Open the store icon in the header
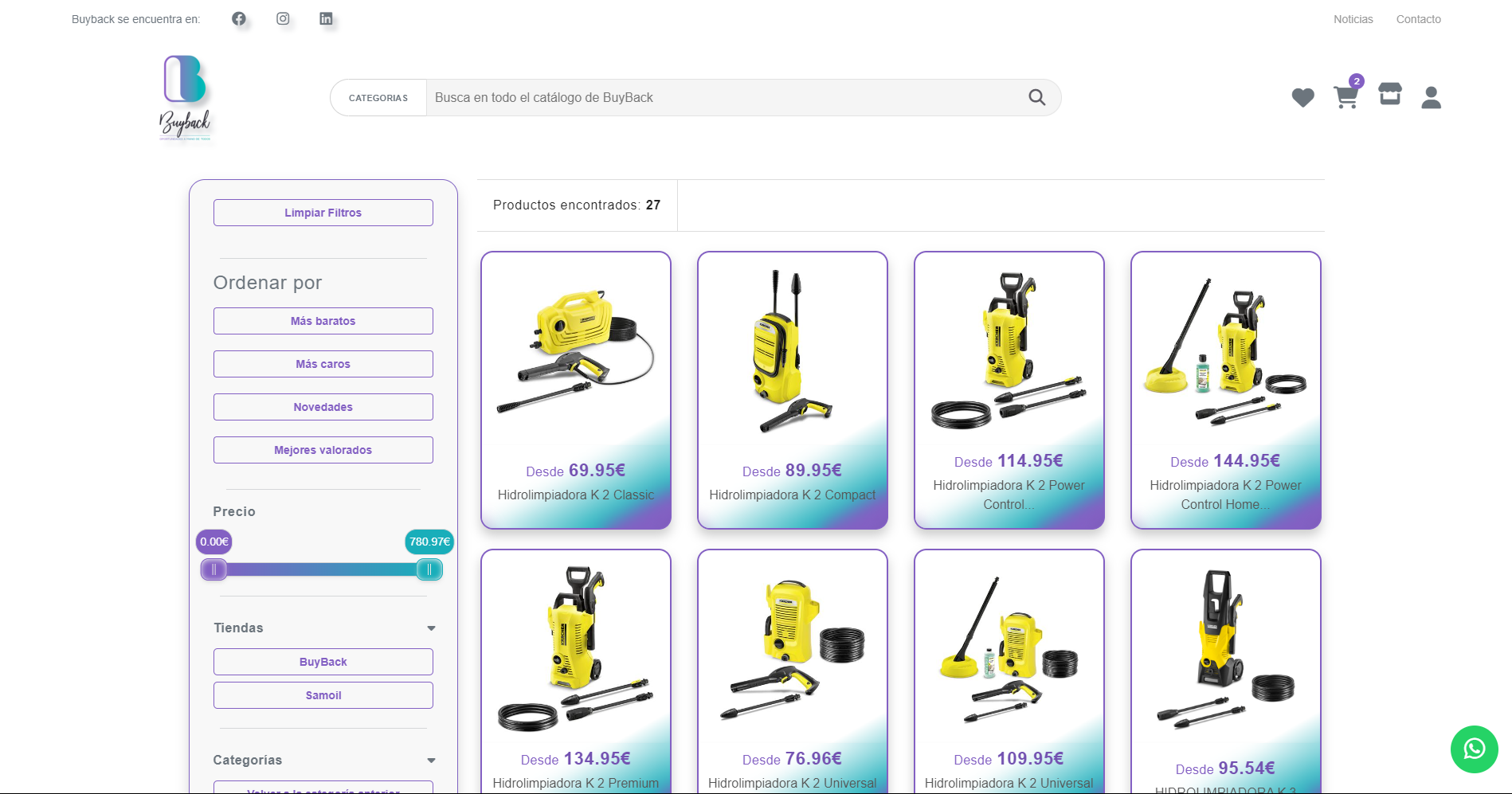 click(1389, 96)
